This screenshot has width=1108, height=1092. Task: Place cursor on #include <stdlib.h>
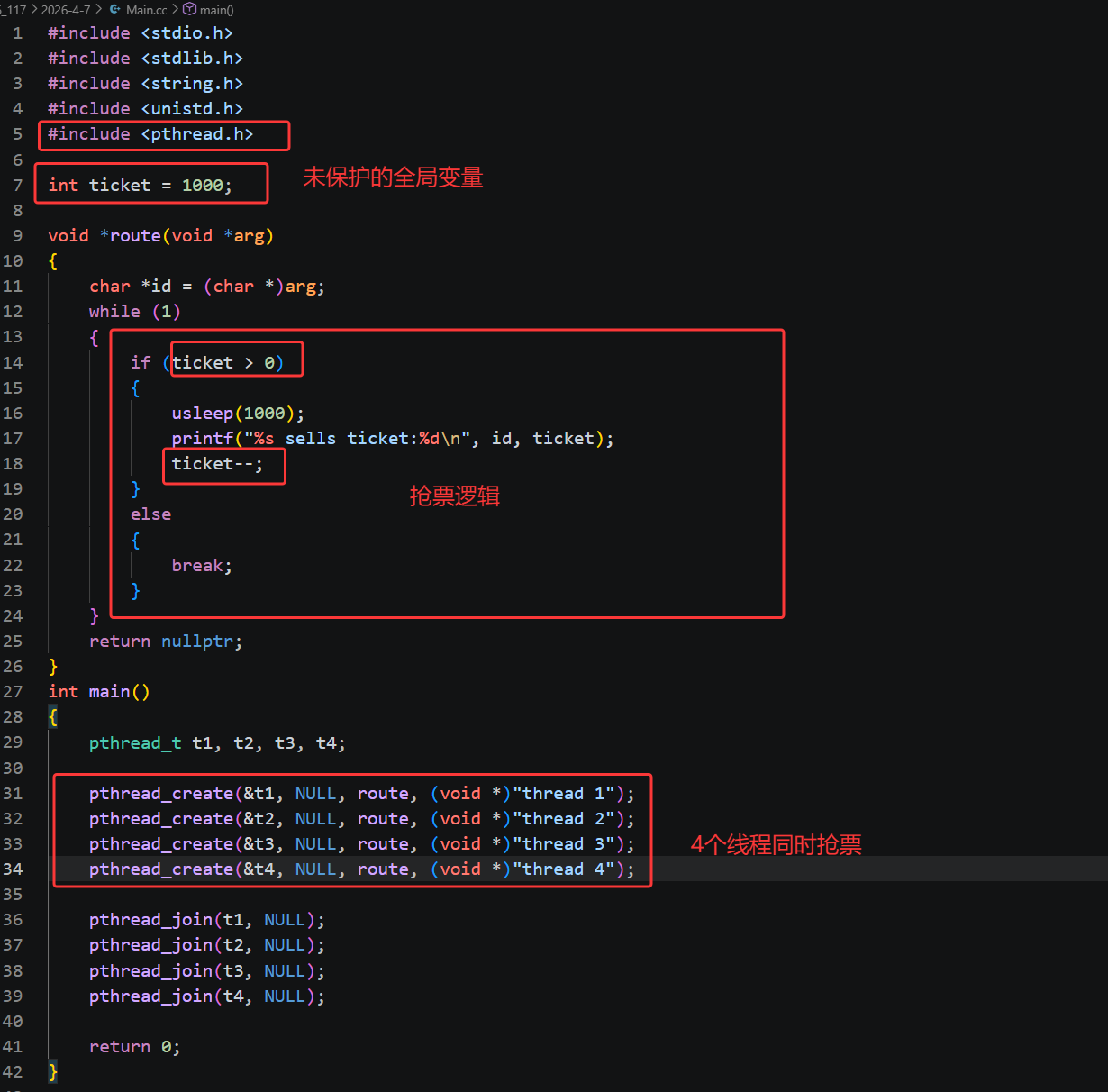coord(145,59)
